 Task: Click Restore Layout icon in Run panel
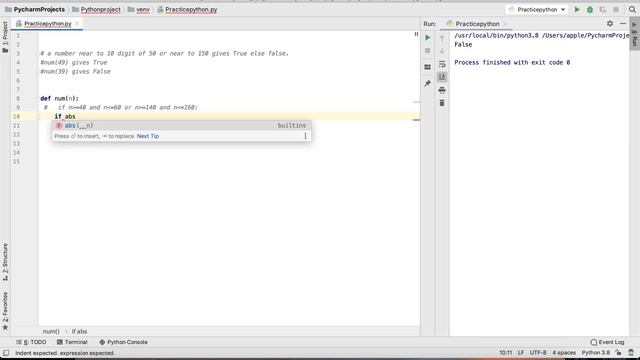(x=427, y=67)
